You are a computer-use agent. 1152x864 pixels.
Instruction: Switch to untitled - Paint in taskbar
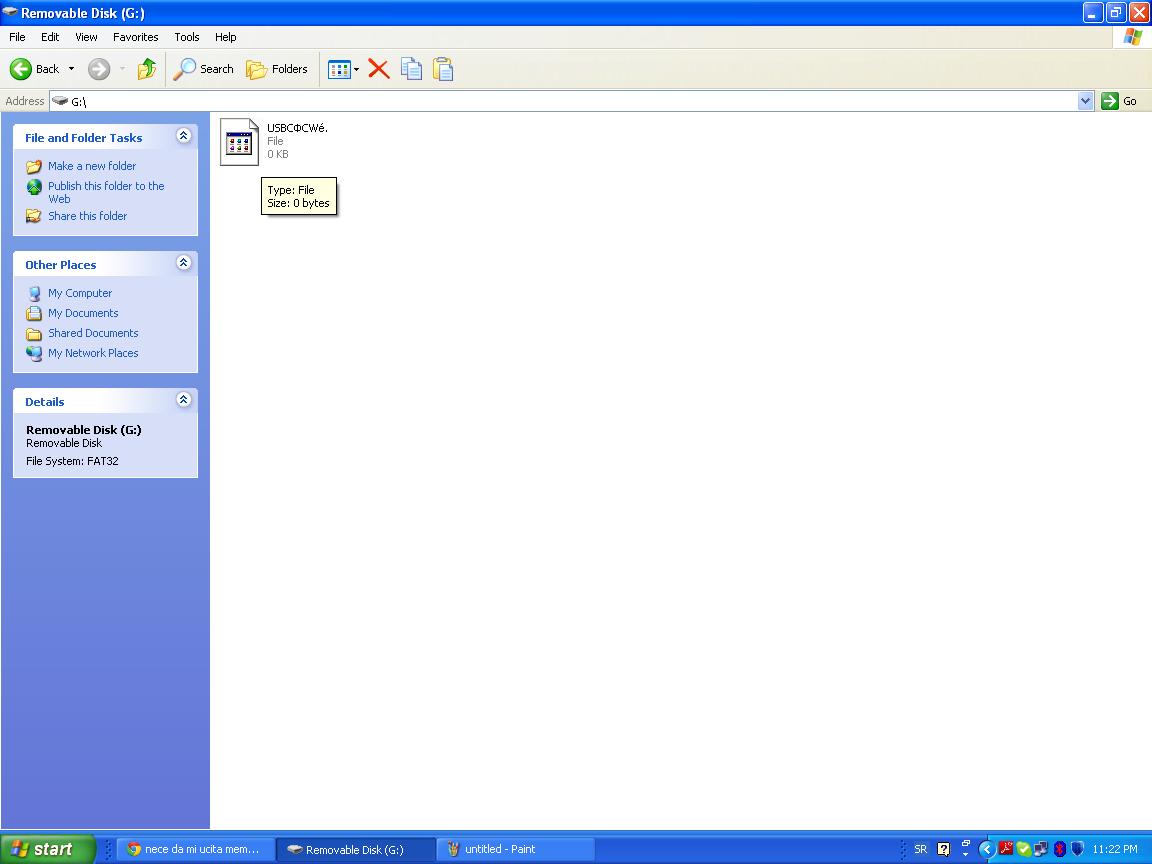515,849
